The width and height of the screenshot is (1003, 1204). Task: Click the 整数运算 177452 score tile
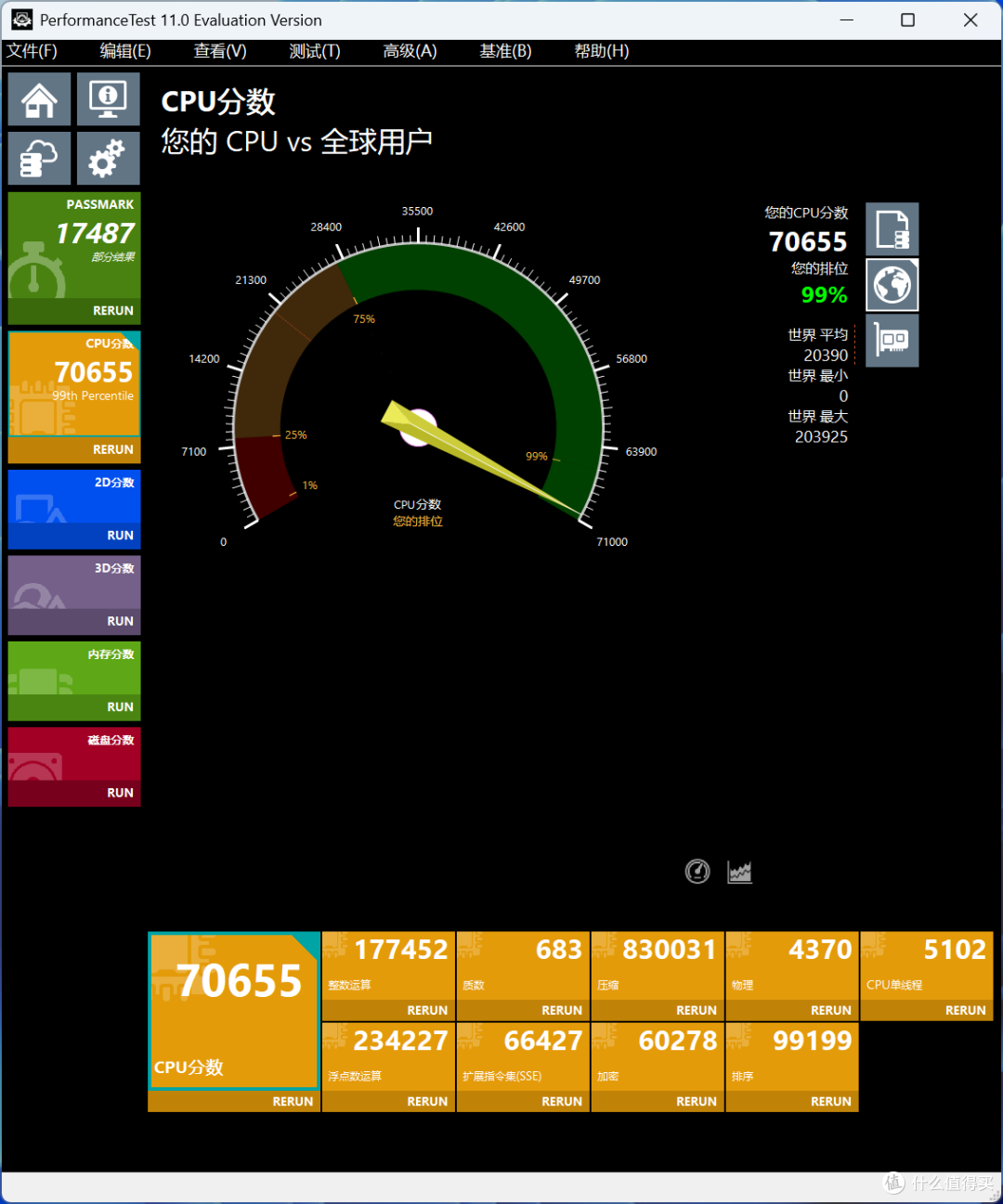(389, 965)
